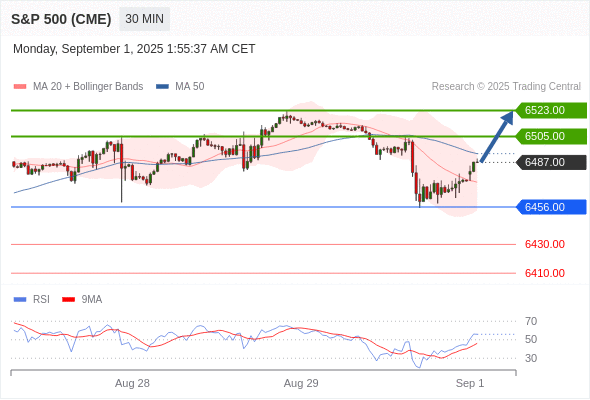Viewport: 590px width, 400px height.
Task: Click the RSI 70 level label
Action: click(531, 321)
